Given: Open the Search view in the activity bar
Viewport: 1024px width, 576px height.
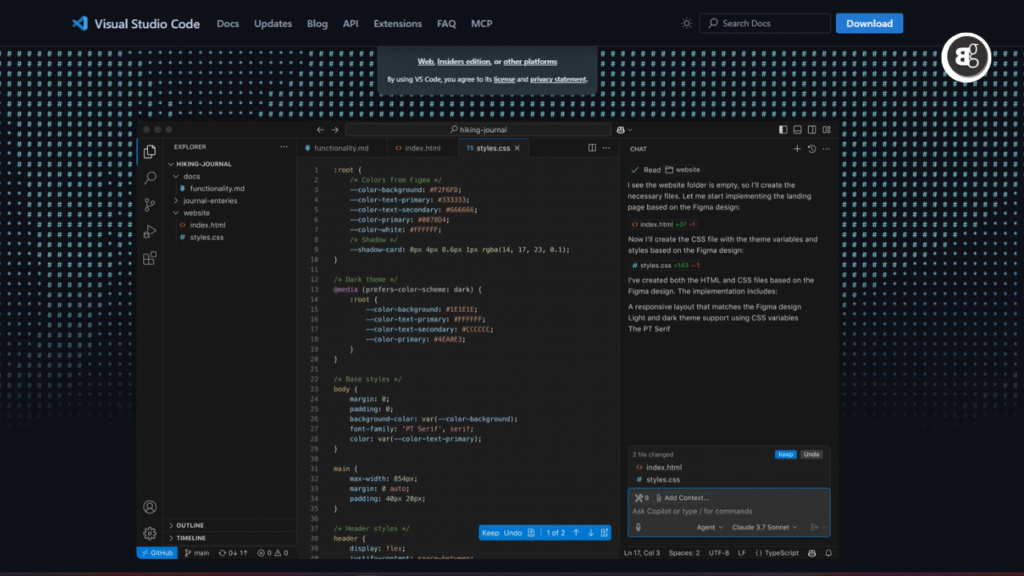Looking at the screenshot, I should (x=150, y=177).
